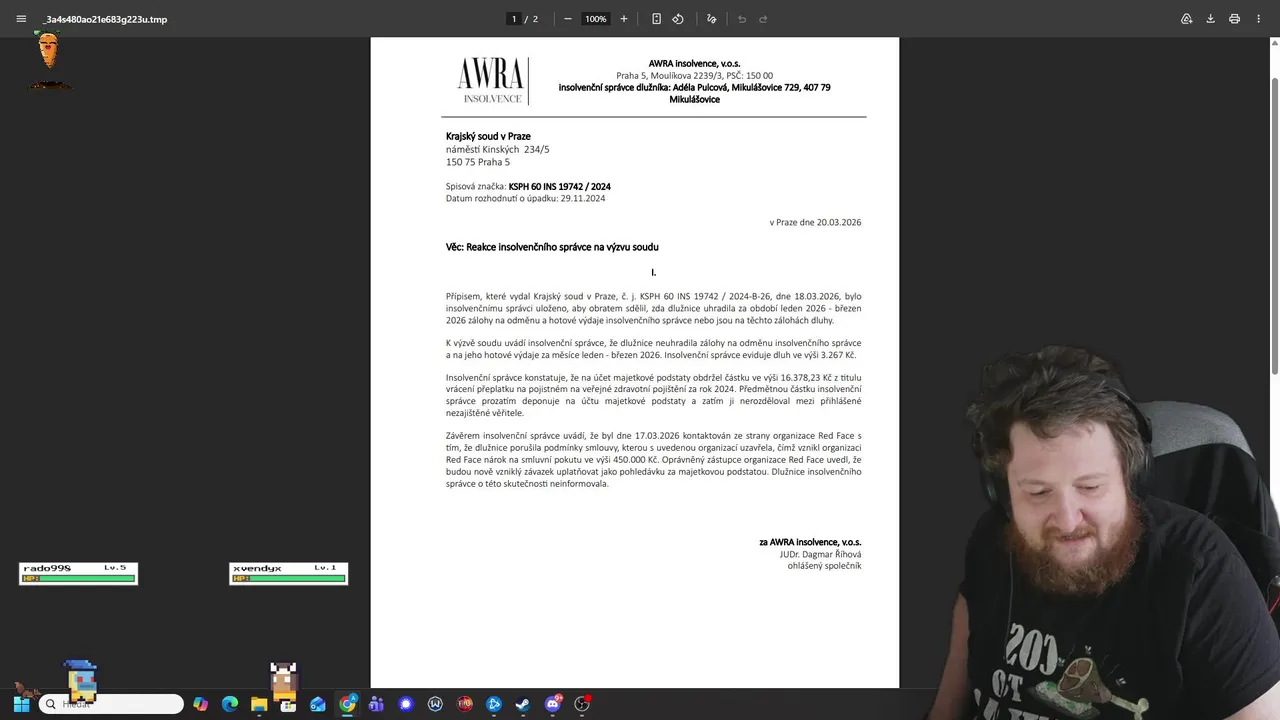Click the redo arrow in PDF toolbar
The image size is (1280, 720).
[x=763, y=19]
